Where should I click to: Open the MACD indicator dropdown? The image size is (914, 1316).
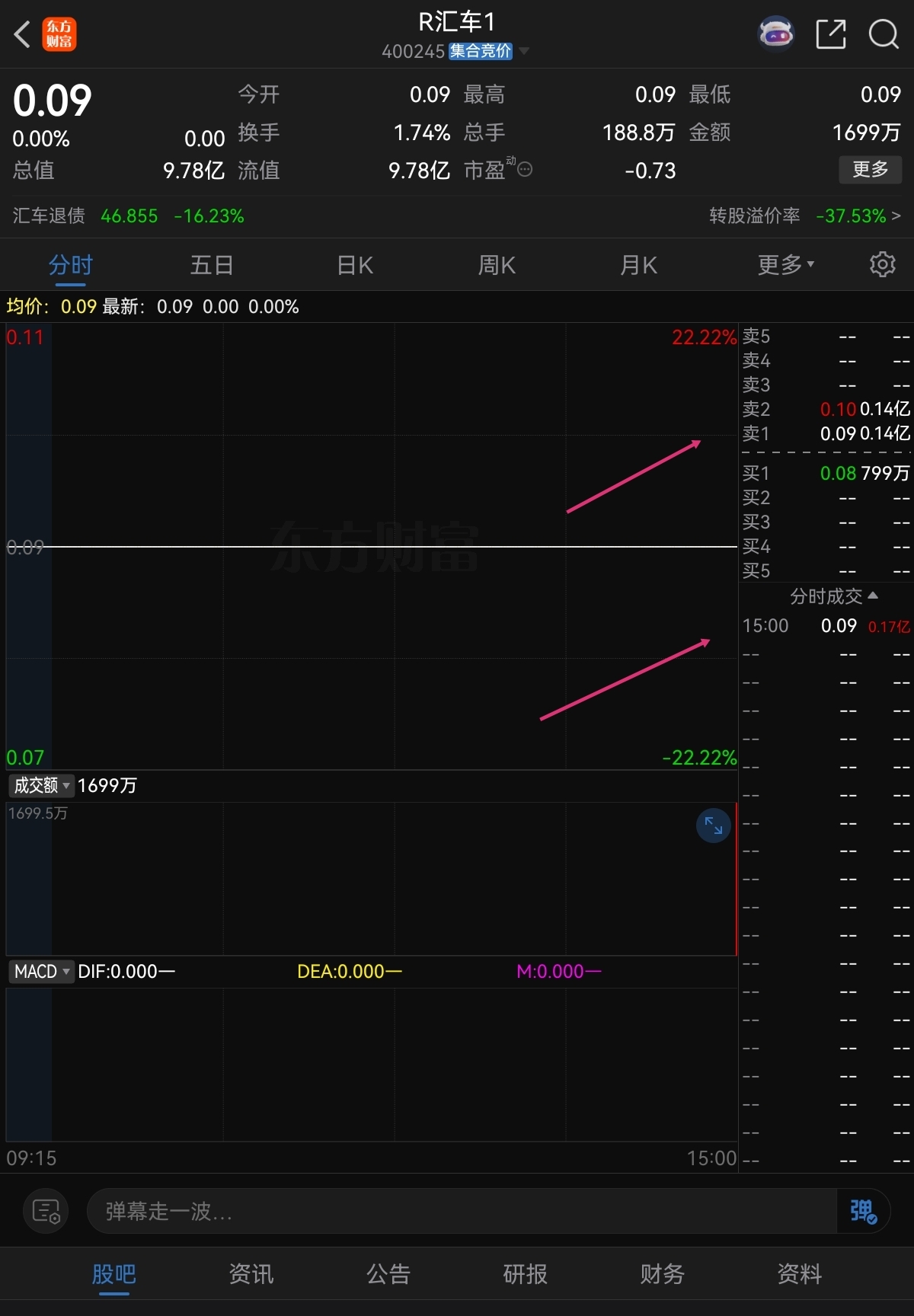41,971
